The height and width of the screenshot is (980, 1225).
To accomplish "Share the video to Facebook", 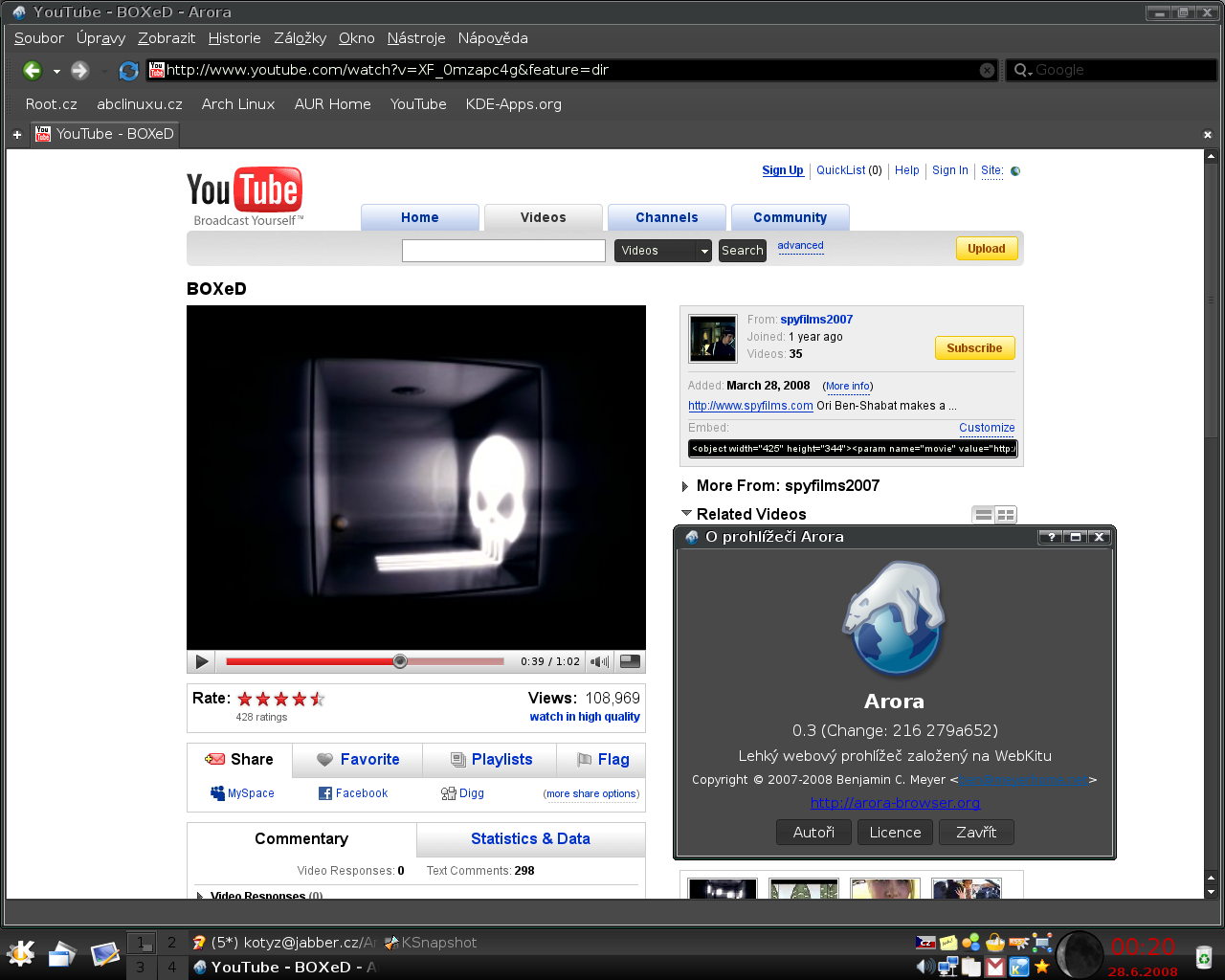I will coord(352,793).
